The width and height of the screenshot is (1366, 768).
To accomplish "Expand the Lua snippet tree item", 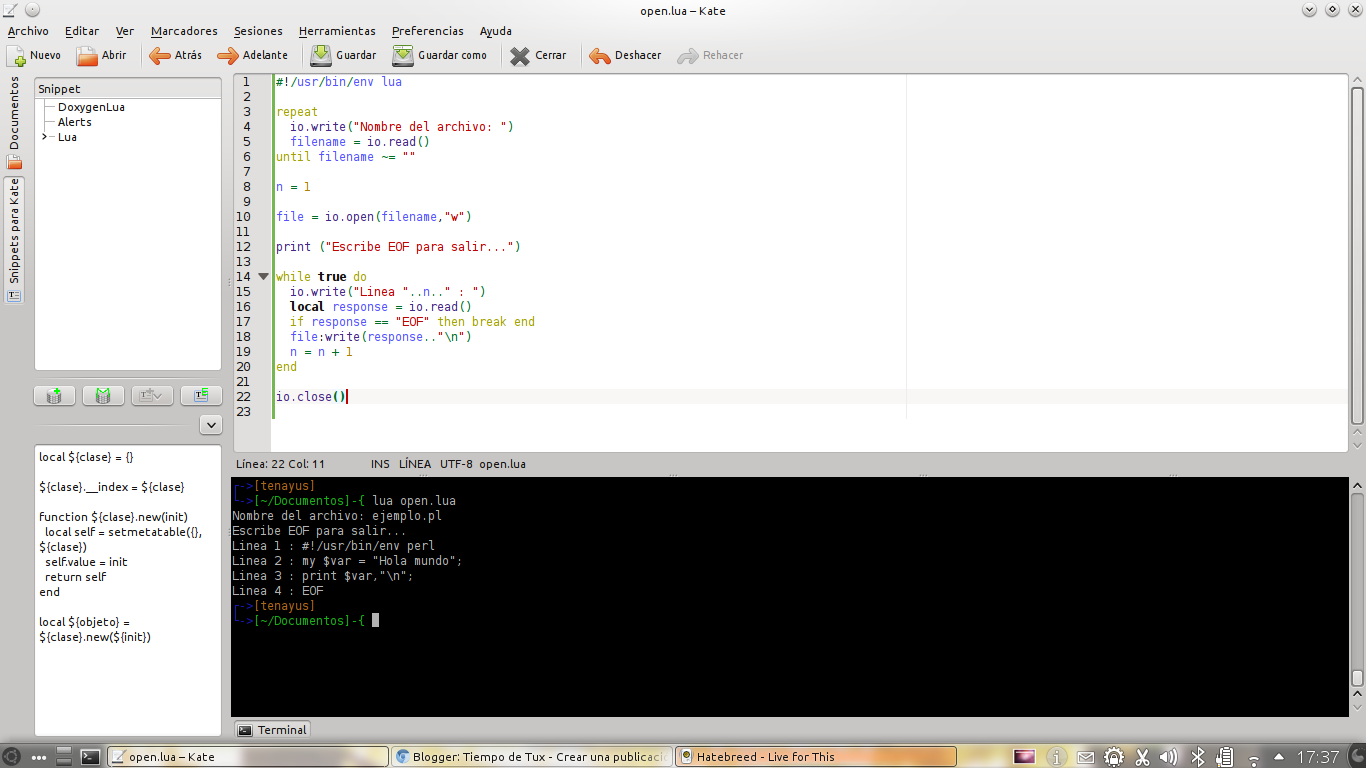I will (x=43, y=137).
